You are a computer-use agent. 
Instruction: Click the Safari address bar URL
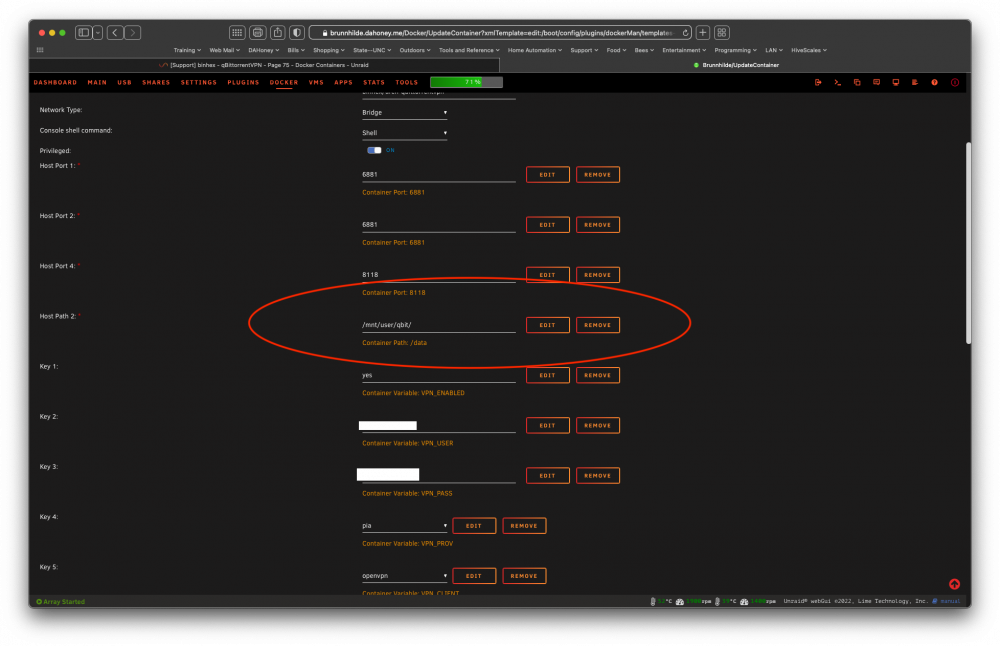[499, 33]
